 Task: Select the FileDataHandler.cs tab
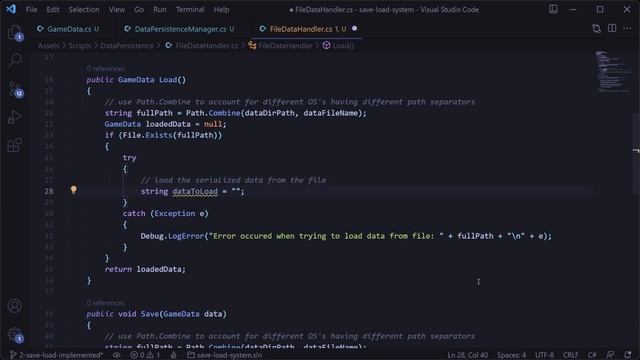click(x=307, y=29)
